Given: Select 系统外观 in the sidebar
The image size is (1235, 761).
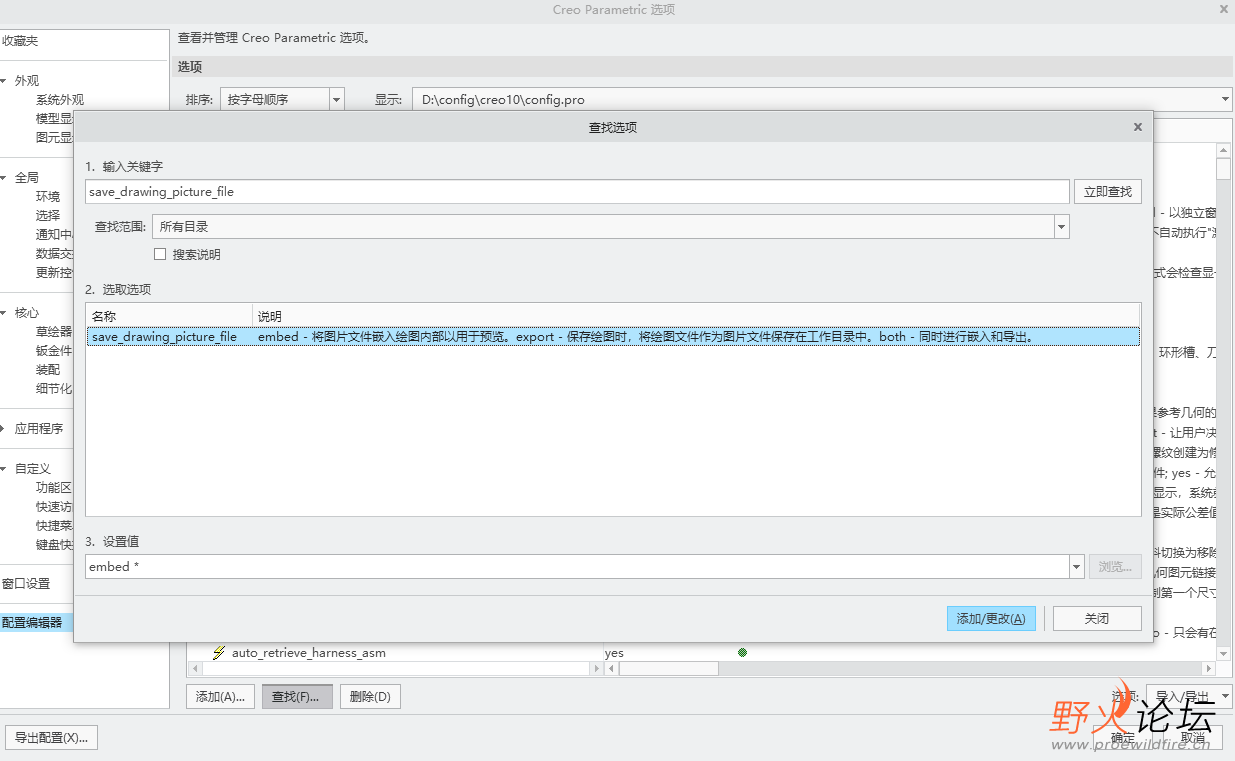Looking at the screenshot, I should pos(60,100).
